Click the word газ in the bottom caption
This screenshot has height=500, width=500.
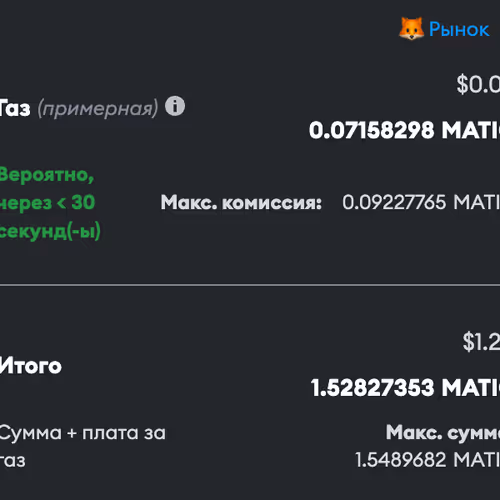click(13, 461)
